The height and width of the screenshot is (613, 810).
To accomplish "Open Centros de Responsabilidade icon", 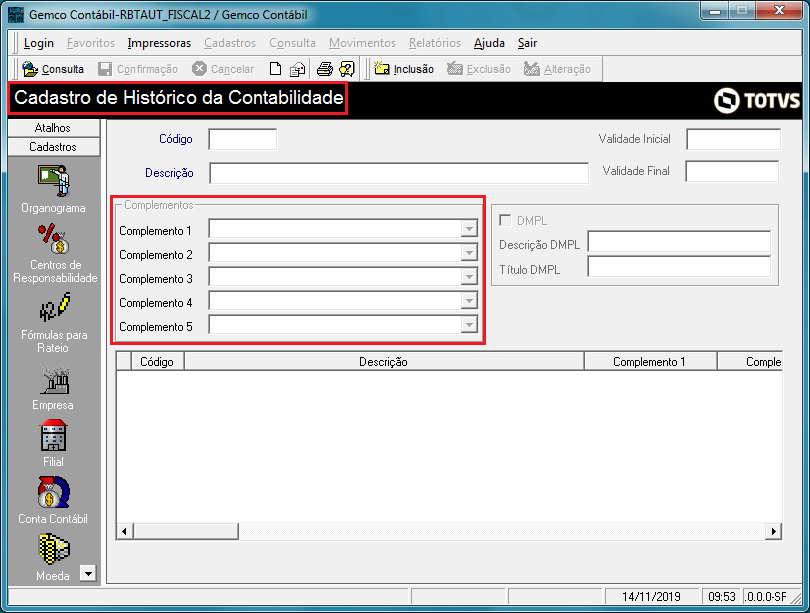I will click(x=53, y=239).
